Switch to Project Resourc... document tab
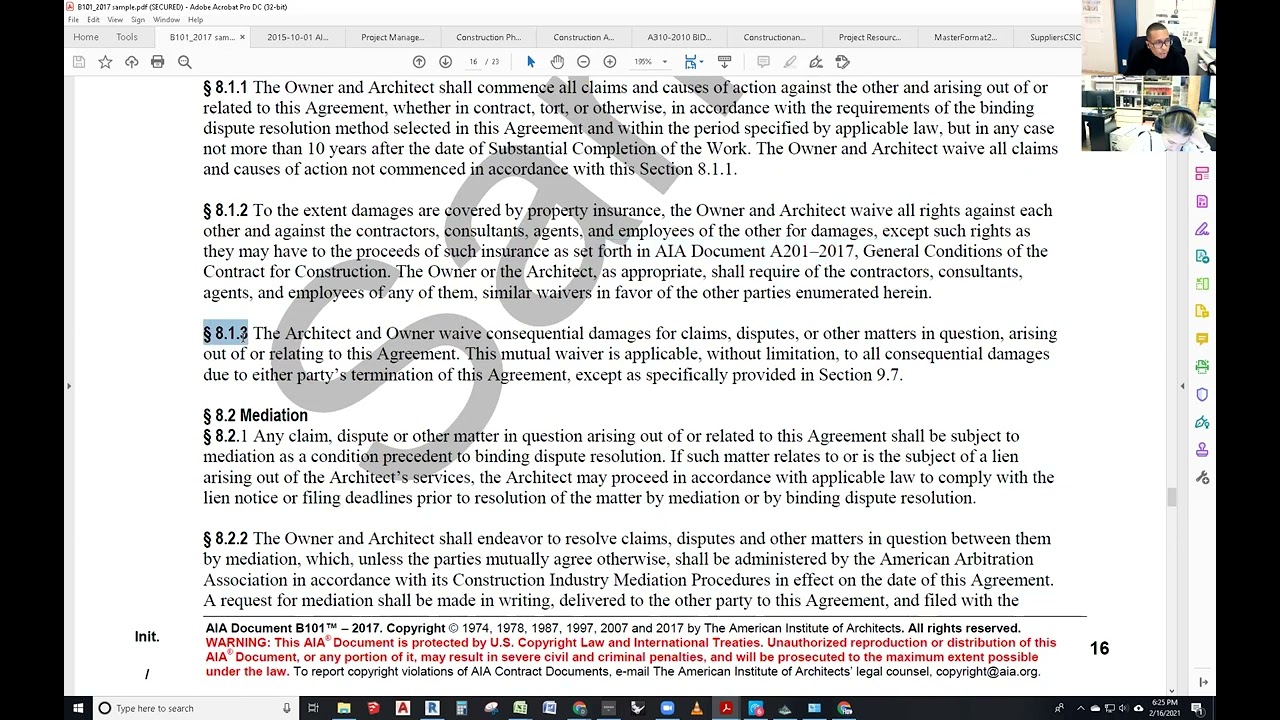 [x=869, y=37]
